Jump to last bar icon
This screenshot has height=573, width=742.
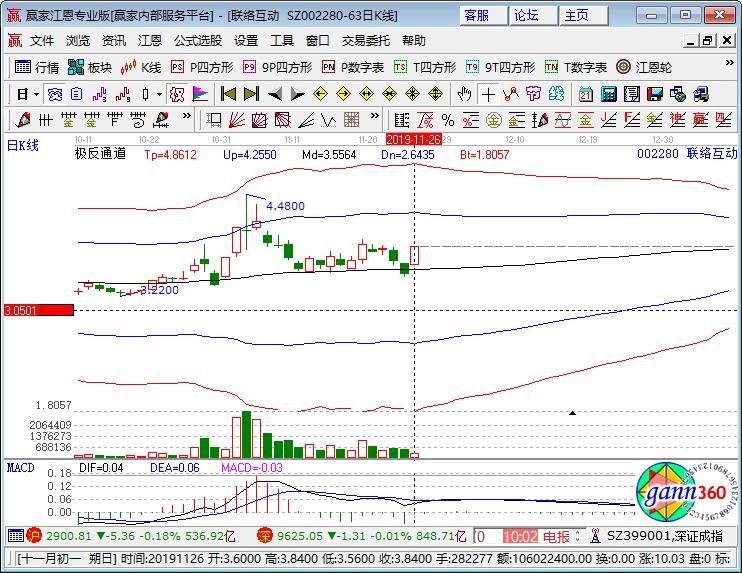[251, 94]
